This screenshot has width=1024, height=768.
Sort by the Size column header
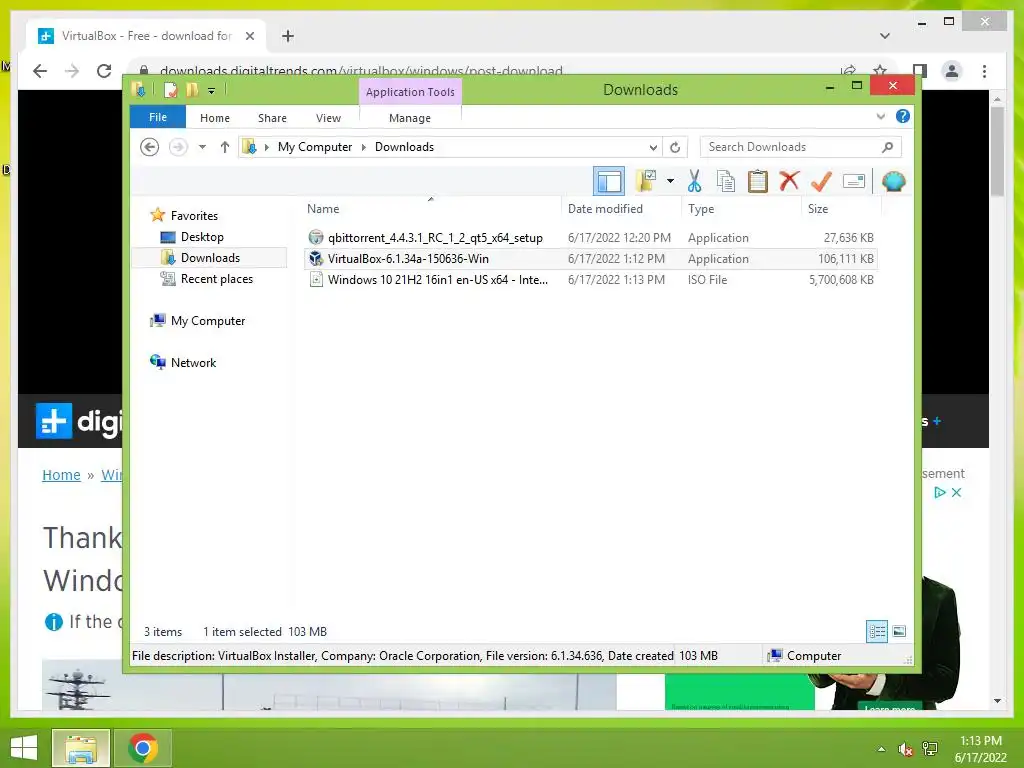pyautogui.click(x=818, y=209)
